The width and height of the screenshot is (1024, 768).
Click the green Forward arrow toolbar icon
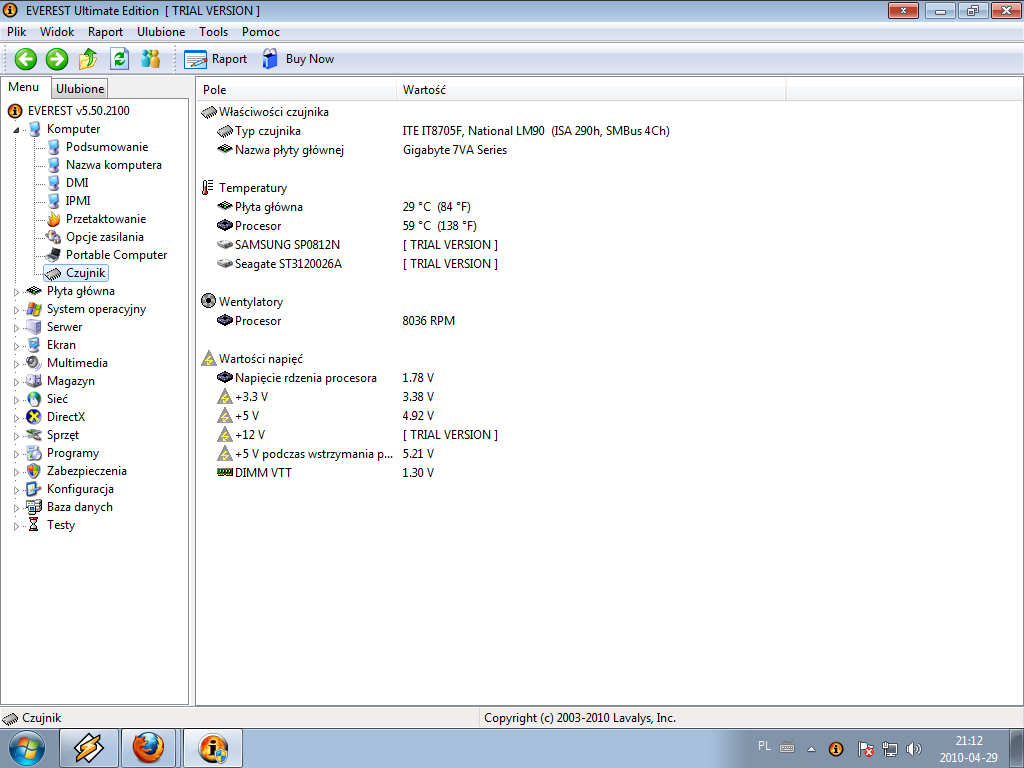click(x=57, y=59)
